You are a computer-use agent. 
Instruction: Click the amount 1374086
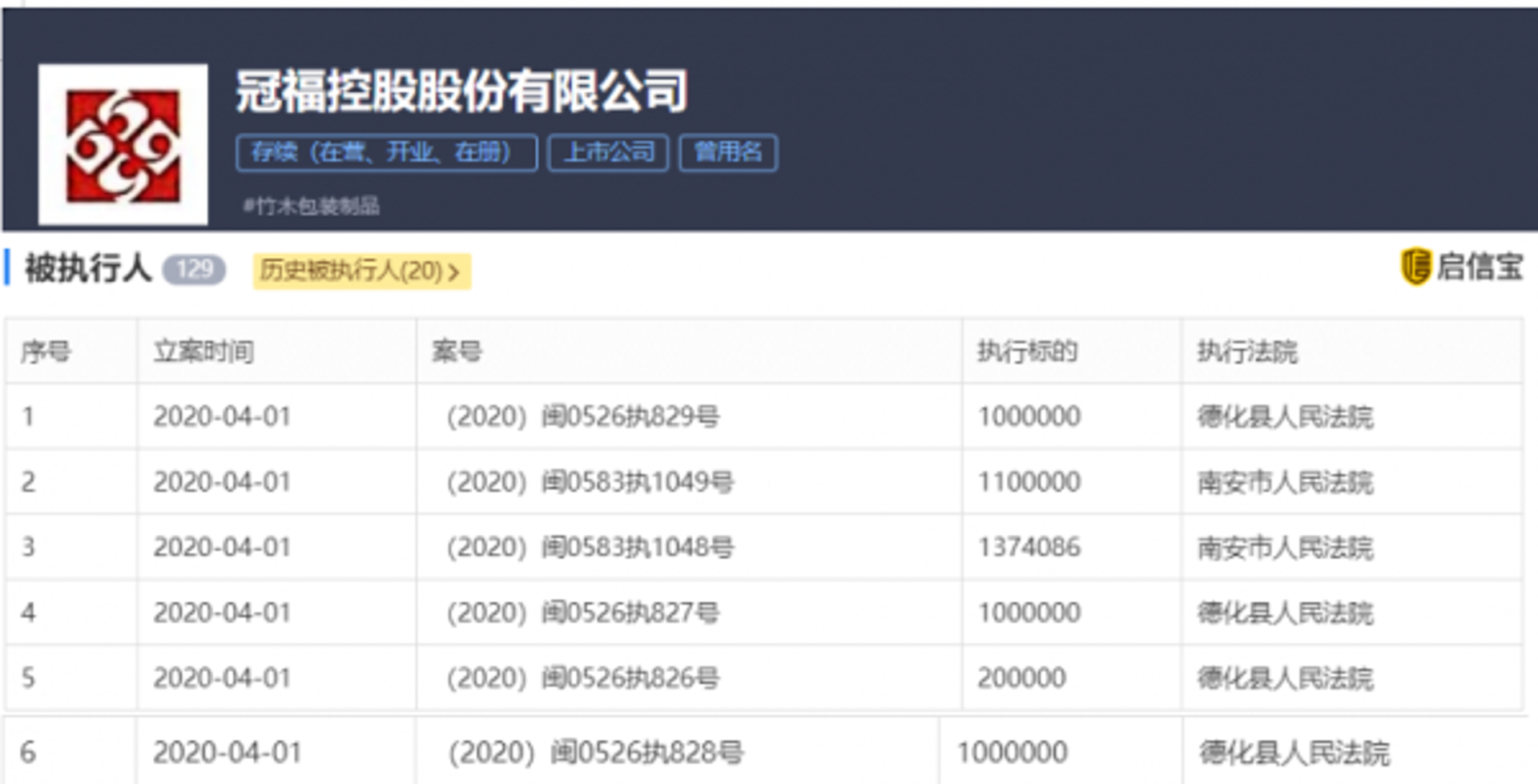[x=1029, y=548]
